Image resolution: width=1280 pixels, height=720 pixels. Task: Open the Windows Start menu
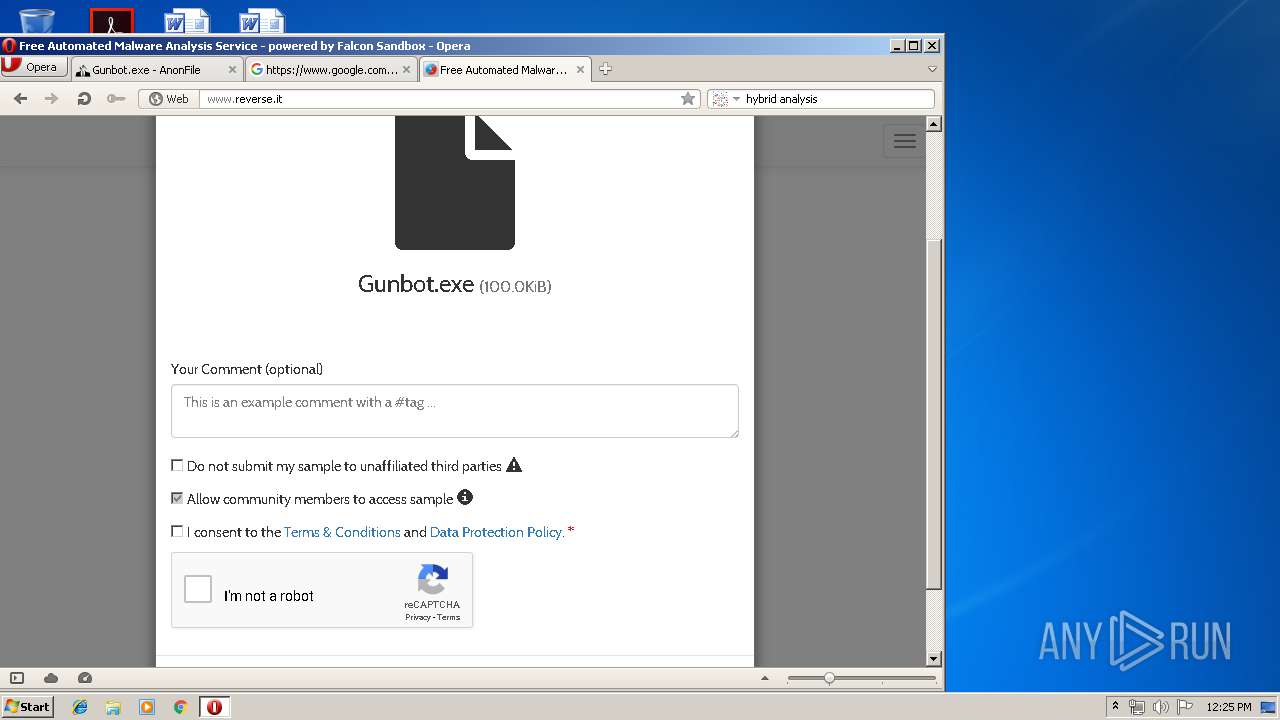(27, 706)
